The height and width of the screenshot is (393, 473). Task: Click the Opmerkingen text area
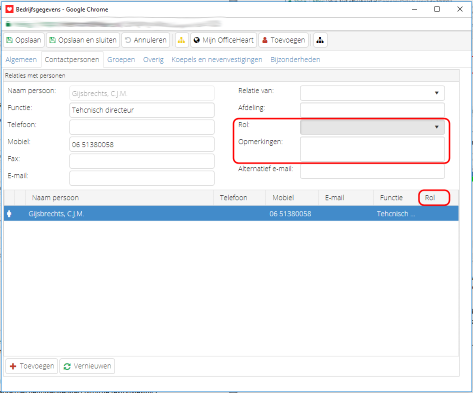[x=372, y=149]
